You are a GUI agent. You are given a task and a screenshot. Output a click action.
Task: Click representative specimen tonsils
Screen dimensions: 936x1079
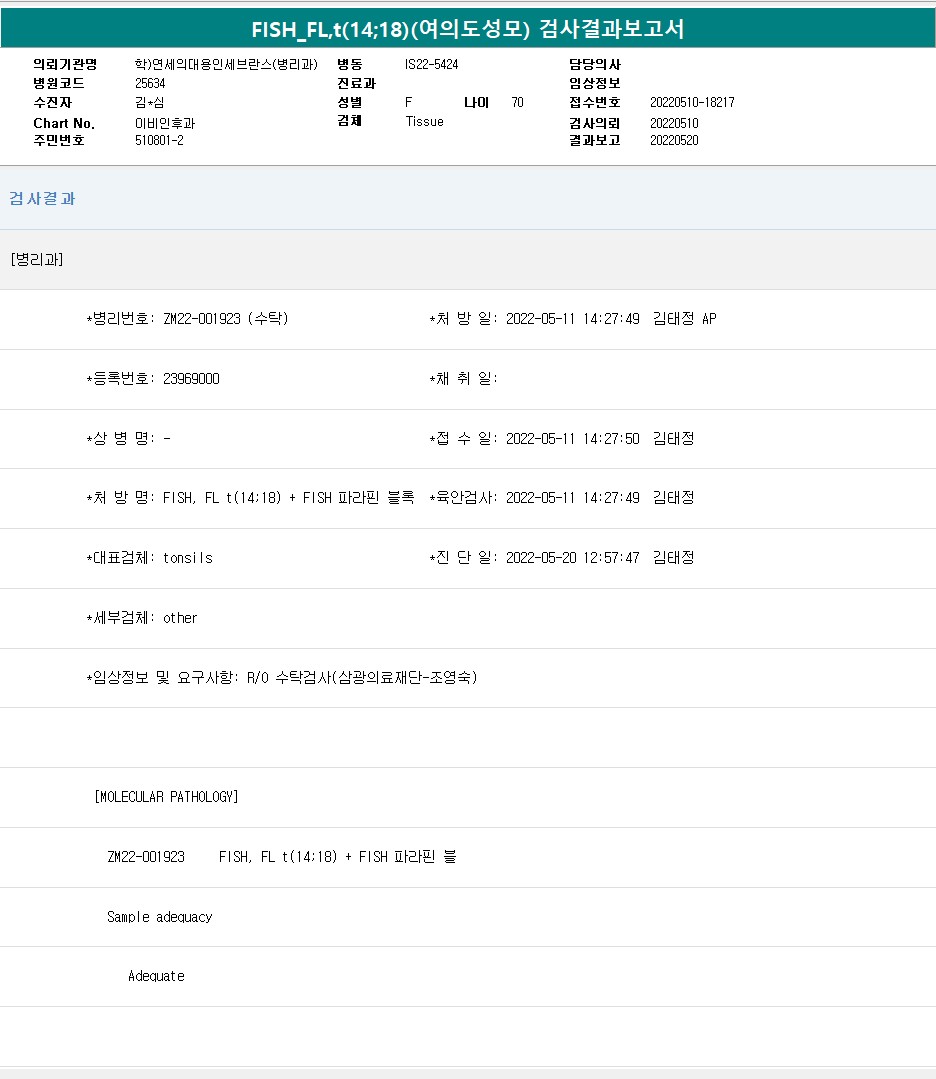[188, 558]
